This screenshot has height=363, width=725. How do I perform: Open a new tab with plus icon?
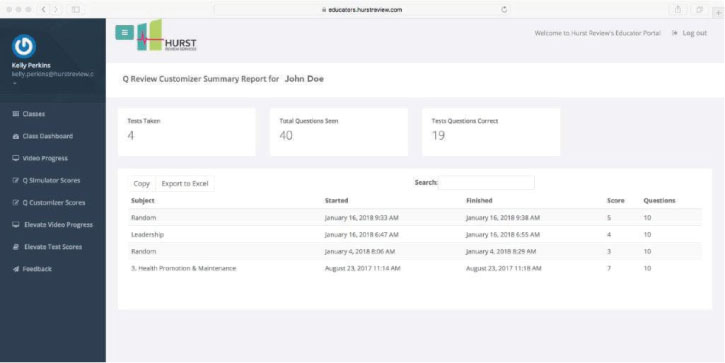[x=719, y=12]
